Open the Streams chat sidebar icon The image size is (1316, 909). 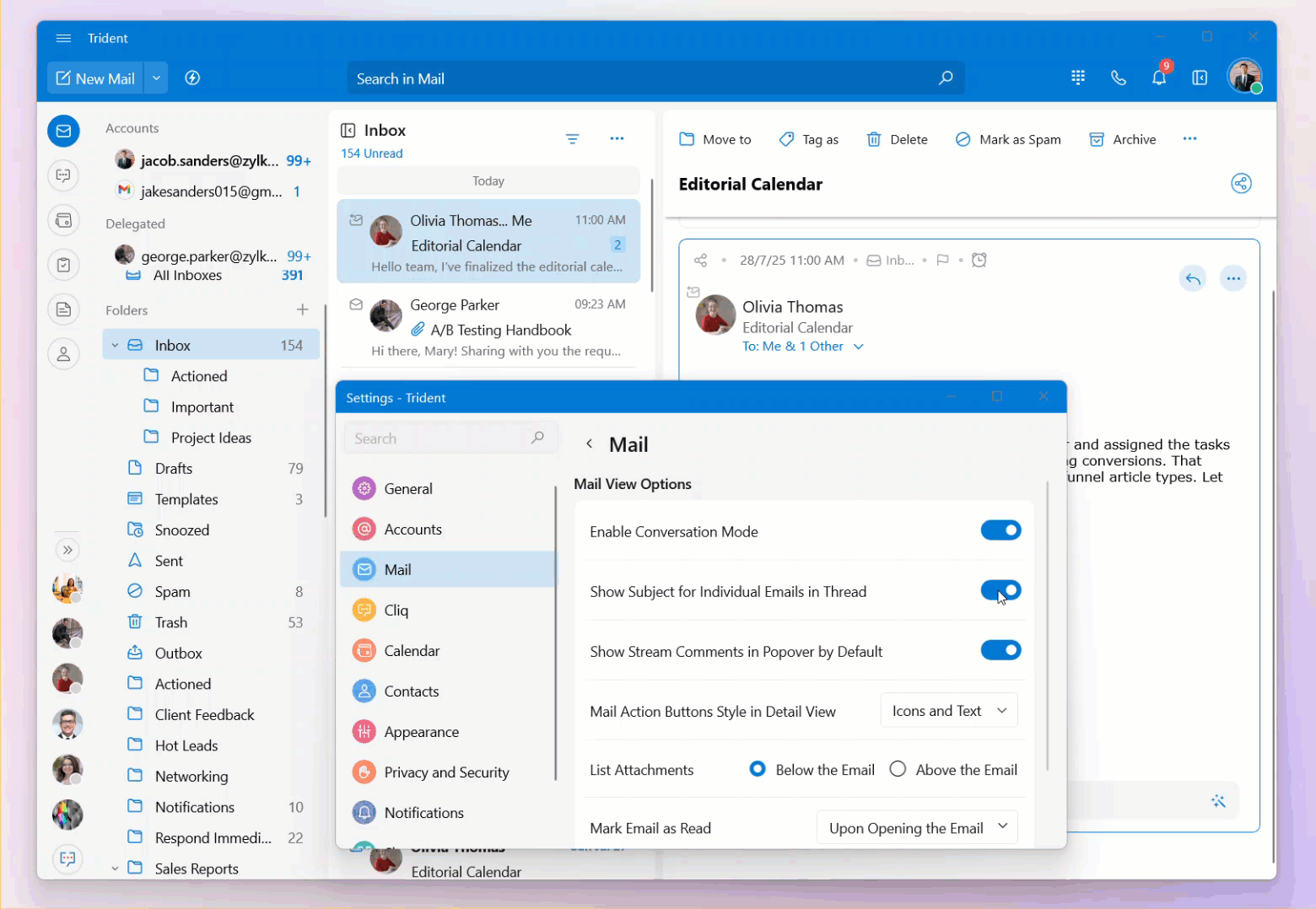63,175
